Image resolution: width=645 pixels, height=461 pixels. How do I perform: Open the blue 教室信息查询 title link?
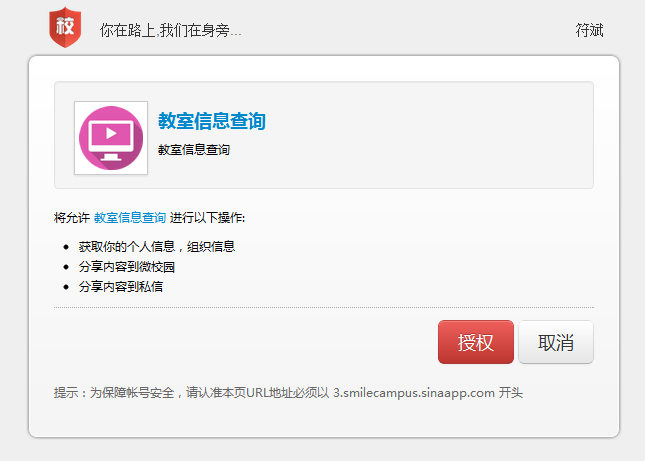tap(212, 121)
